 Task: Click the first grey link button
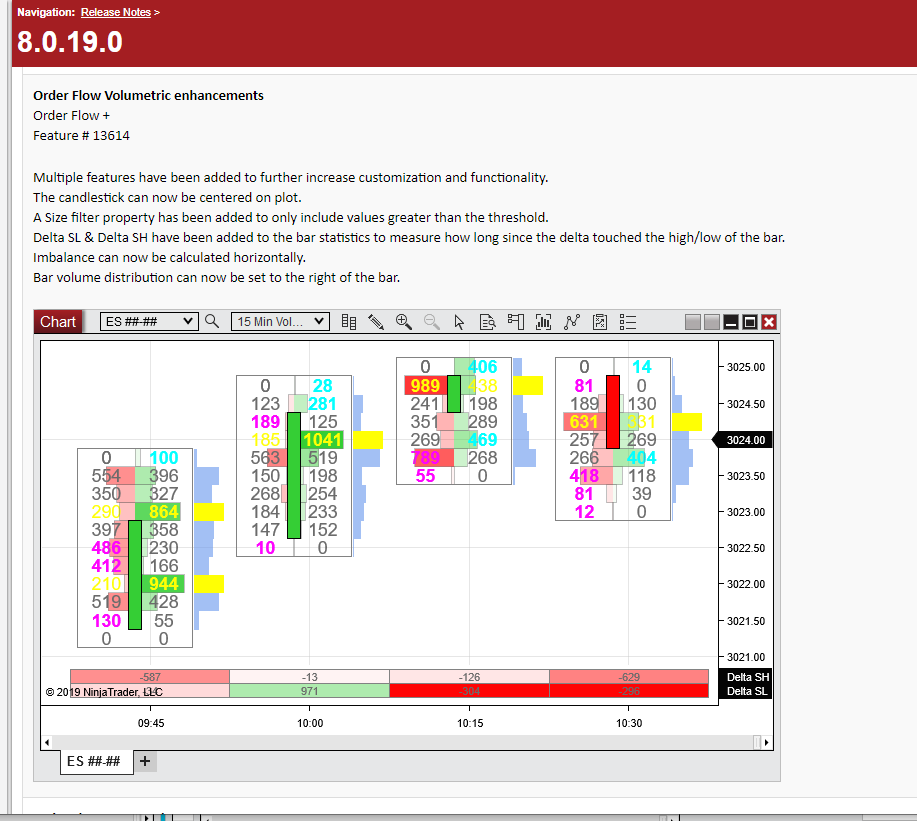pyautogui.click(x=692, y=322)
